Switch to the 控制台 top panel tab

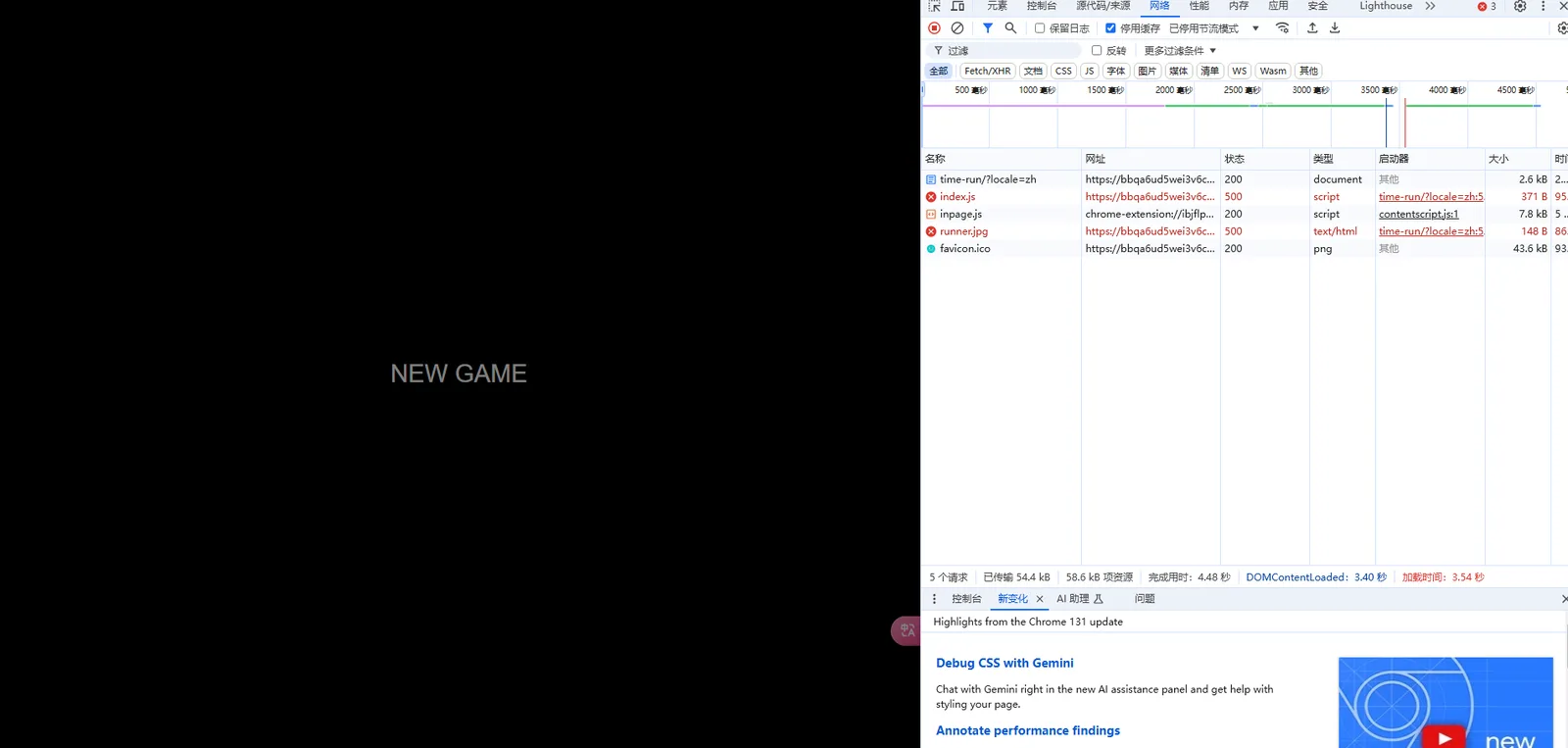click(1041, 6)
